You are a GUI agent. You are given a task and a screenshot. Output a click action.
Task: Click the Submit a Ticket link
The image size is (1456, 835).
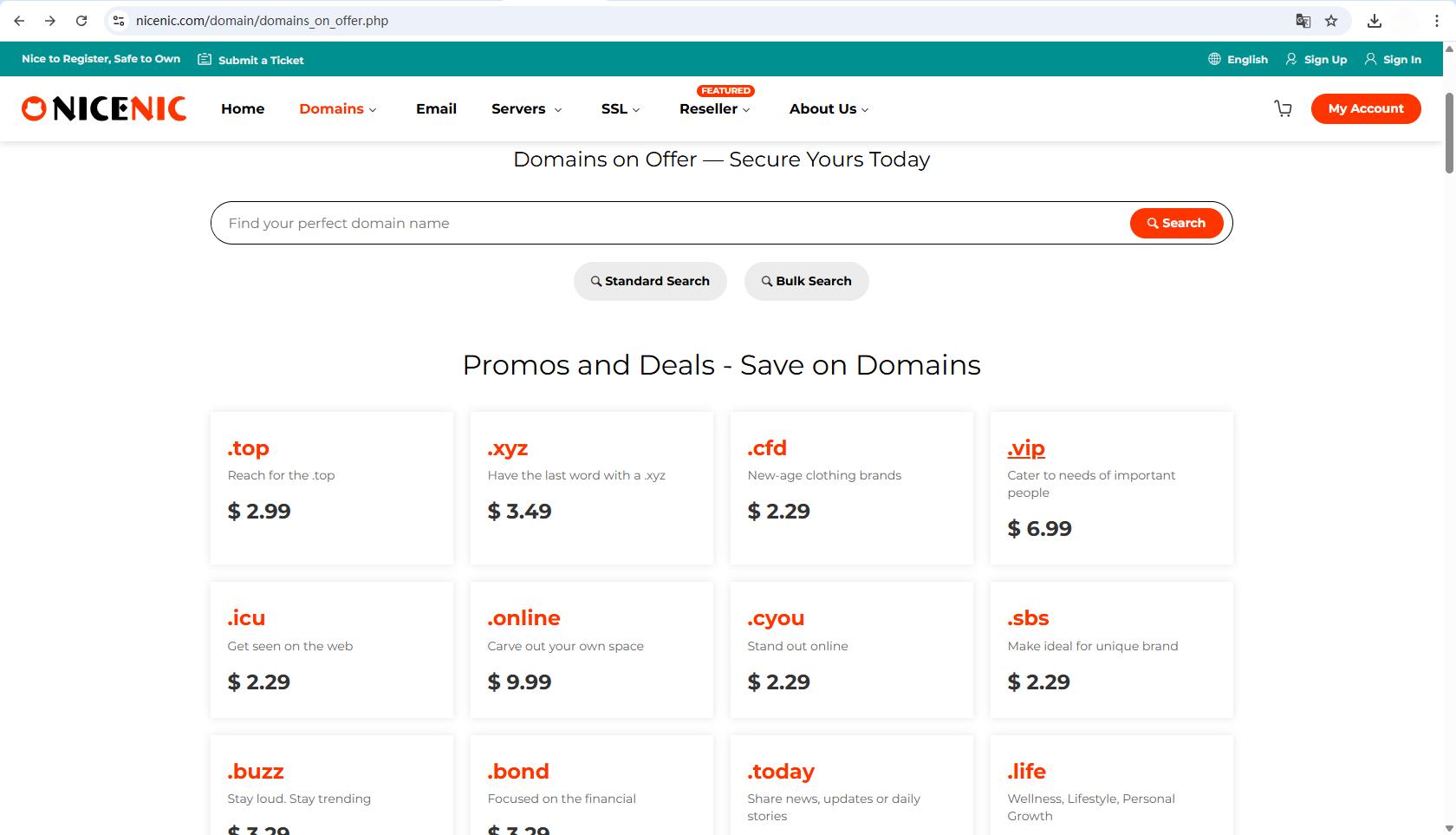(250, 60)
